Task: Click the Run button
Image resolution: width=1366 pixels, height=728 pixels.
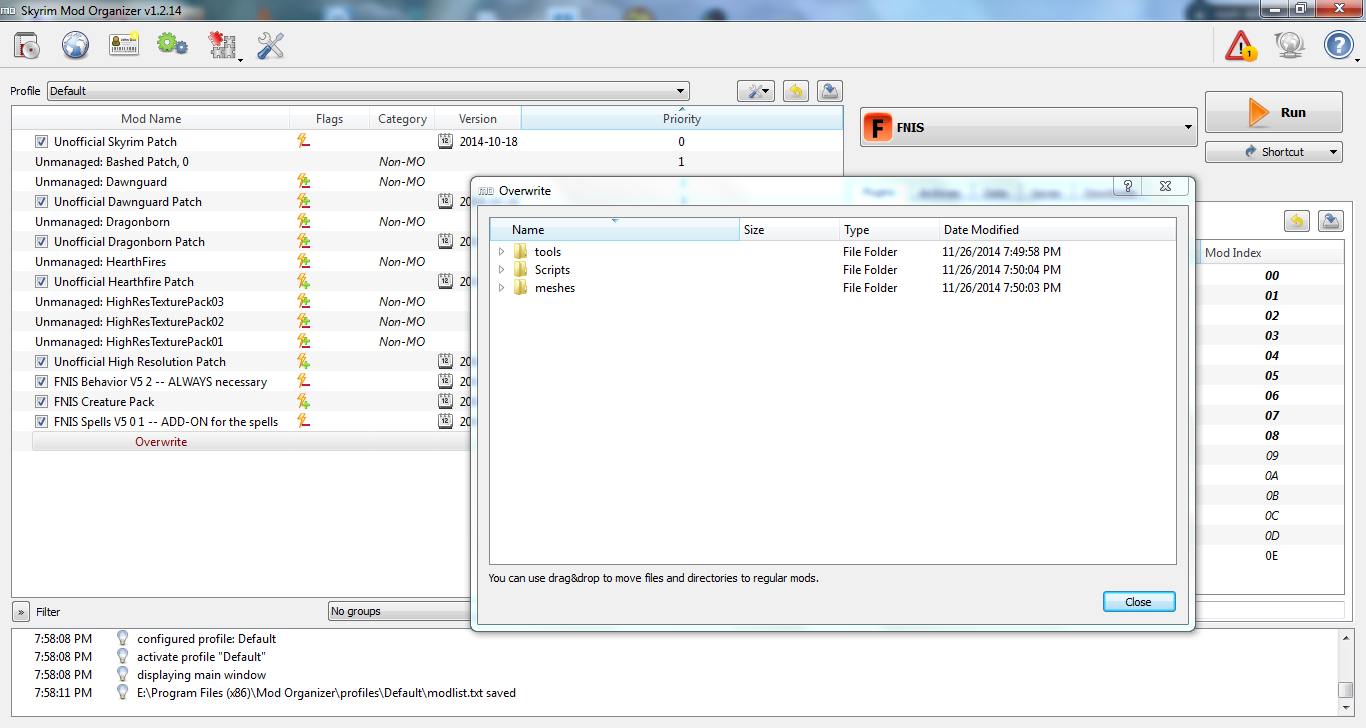Action: pyautogui.click(x=1273, y=112)
